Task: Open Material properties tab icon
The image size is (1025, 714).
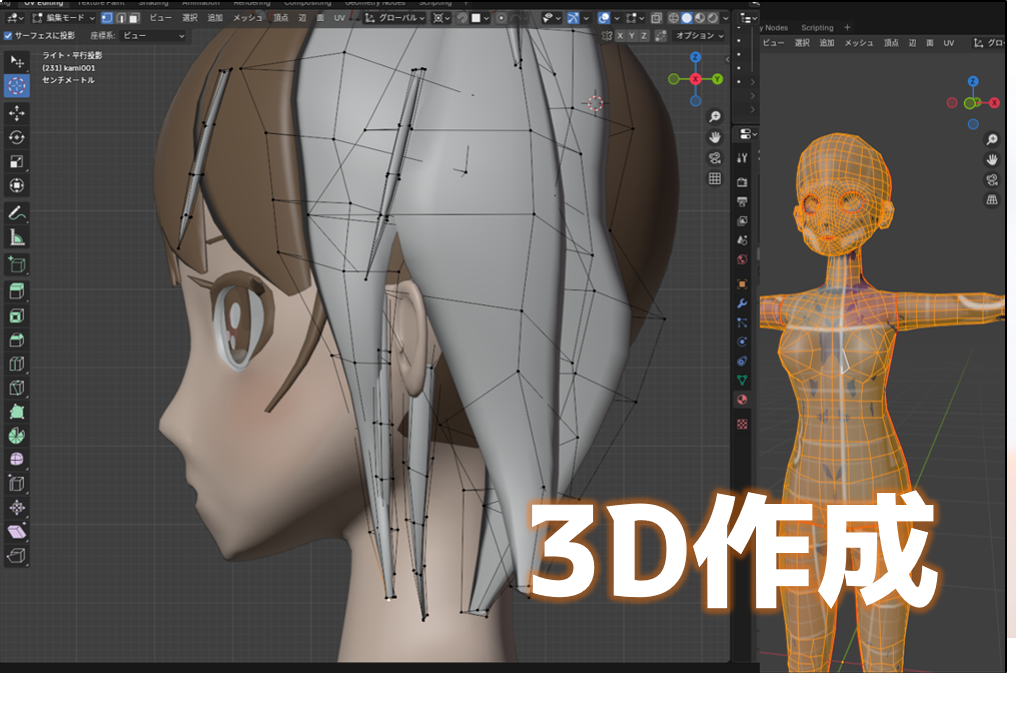Action: pyautogui.click(x=742, y=400)
